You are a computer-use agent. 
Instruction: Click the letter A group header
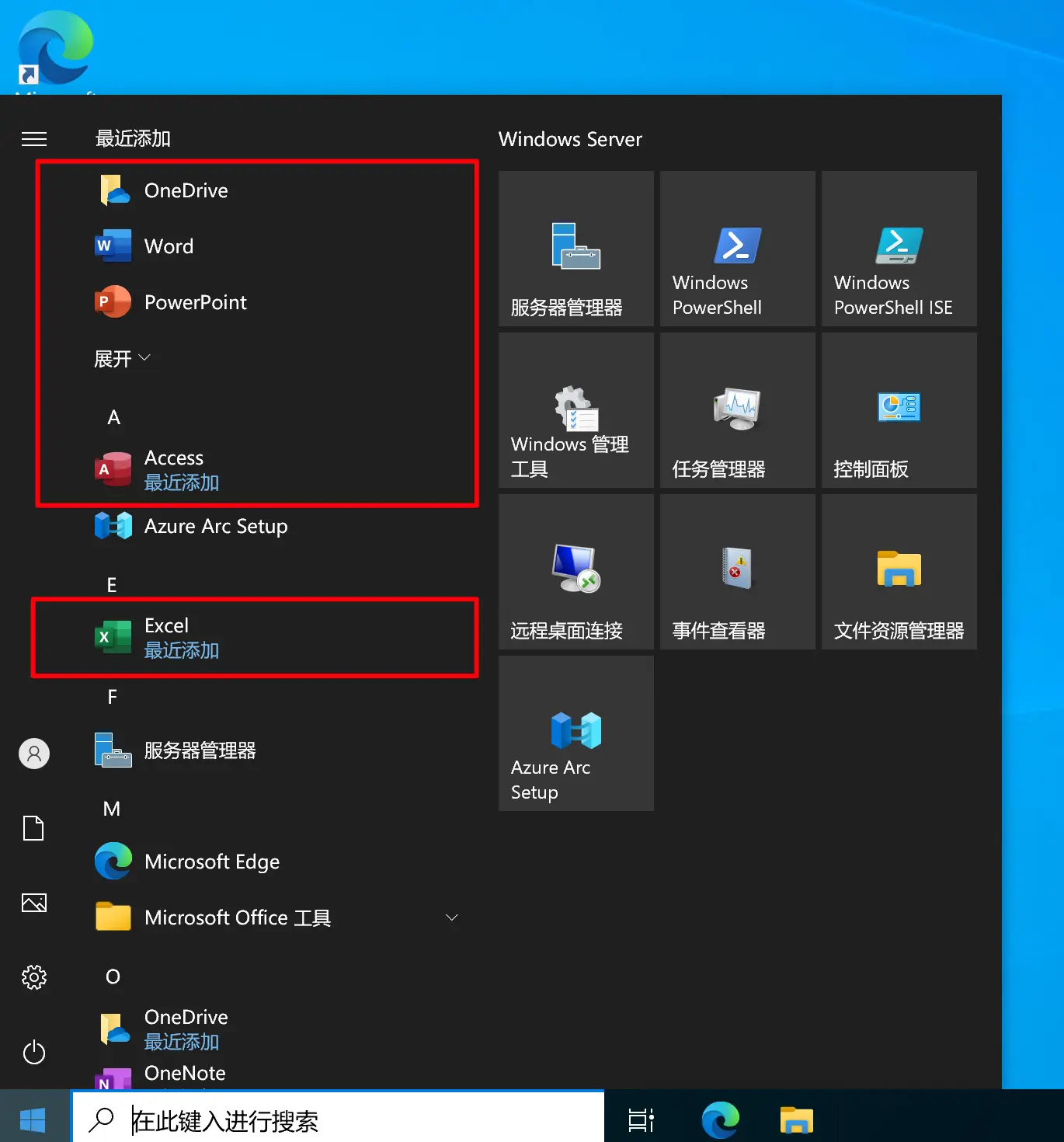click(113, 417)
